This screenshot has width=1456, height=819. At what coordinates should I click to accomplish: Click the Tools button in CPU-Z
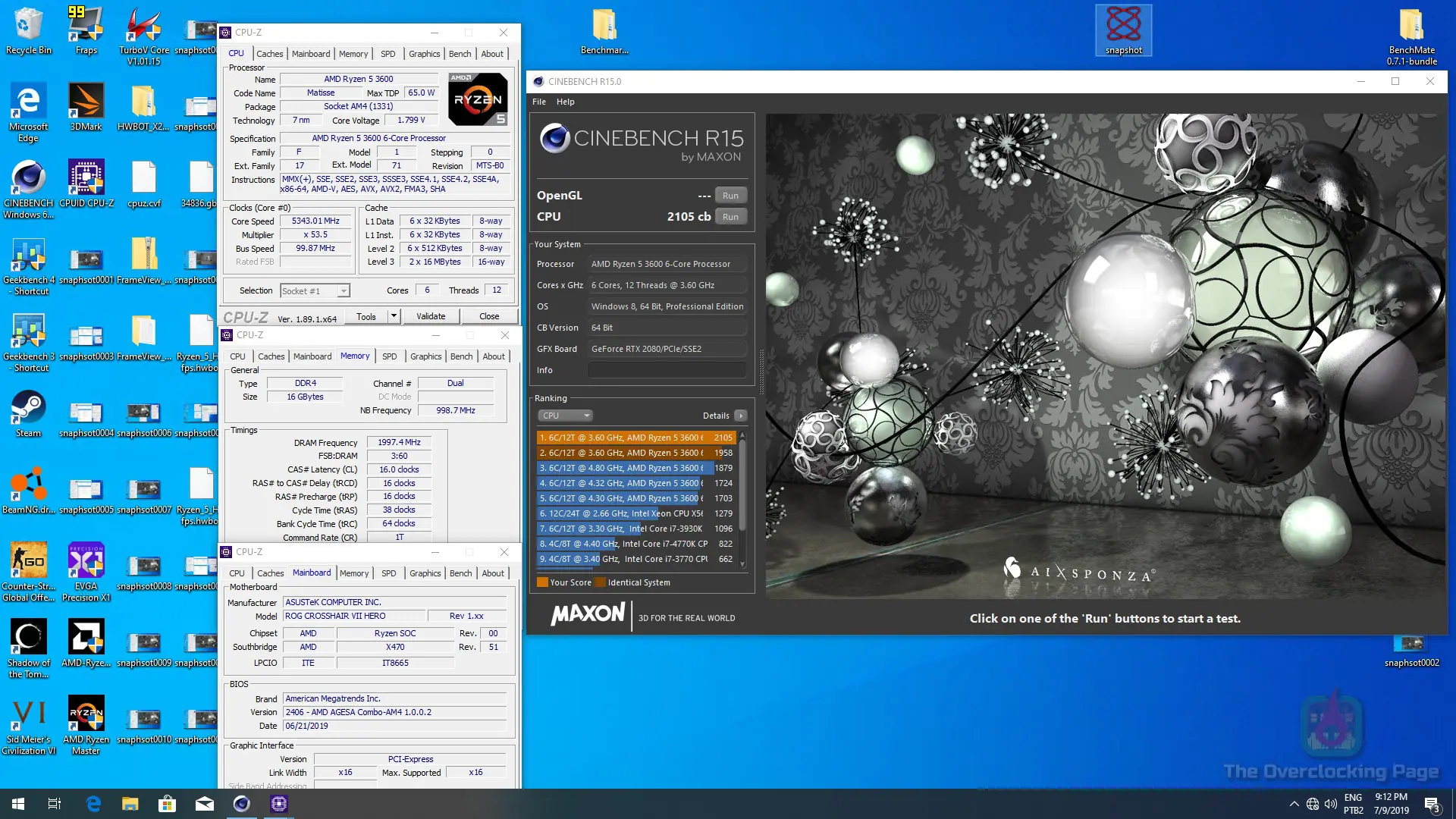coord(366,316)
